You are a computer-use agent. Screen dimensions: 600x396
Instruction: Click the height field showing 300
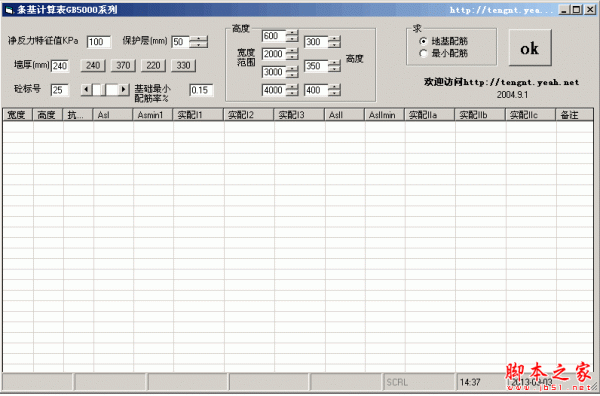pos(316,42)
